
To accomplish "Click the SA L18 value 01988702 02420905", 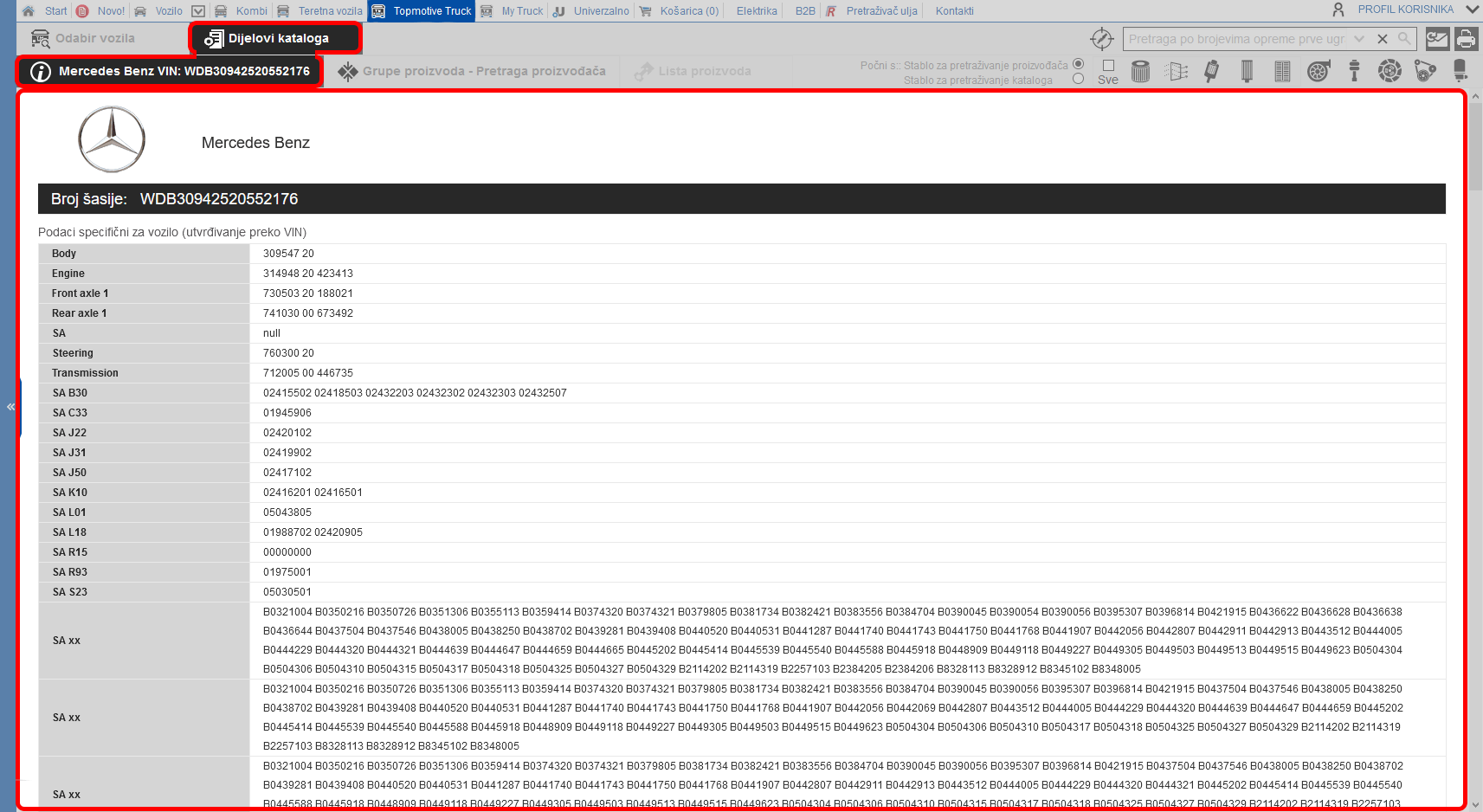I will pyautogui.click(x=313, y=532).
